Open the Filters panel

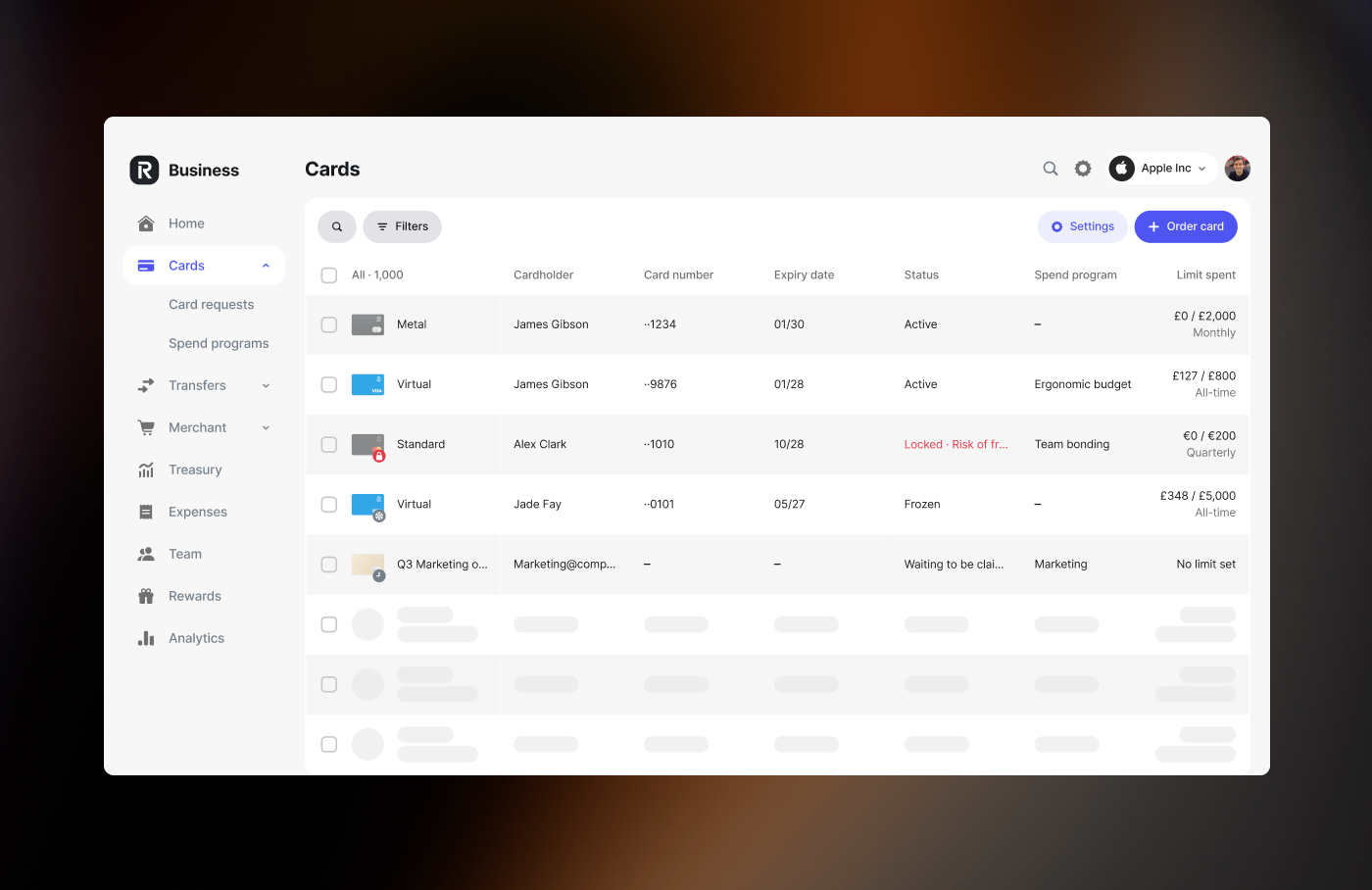tap(402, 226)
